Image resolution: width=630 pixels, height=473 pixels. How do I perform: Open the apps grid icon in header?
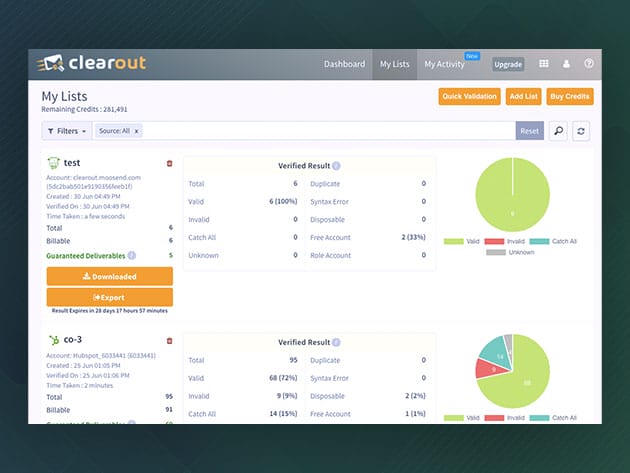click(544, 64)
